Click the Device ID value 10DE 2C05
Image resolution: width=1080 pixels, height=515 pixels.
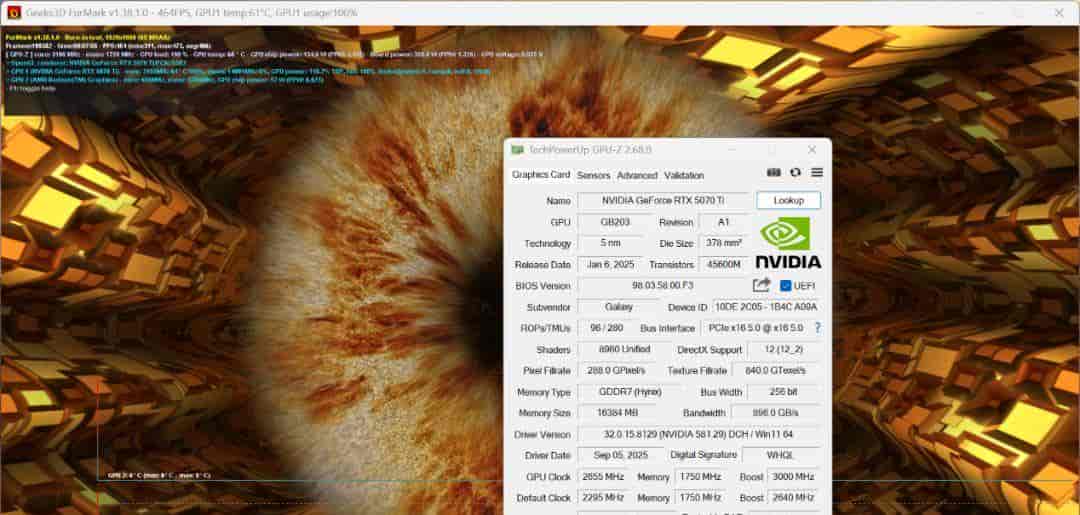(767, 307)
